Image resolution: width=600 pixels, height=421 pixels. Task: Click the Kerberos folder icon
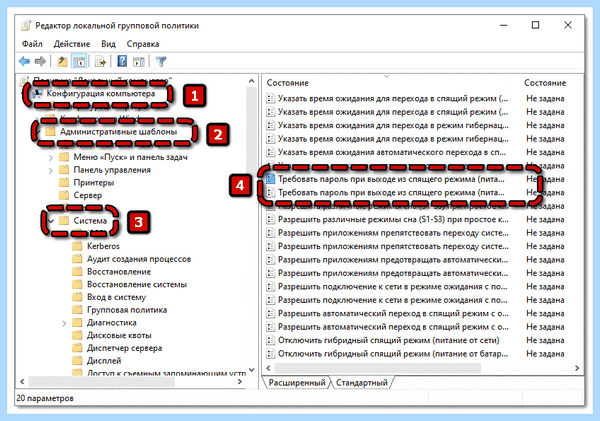point(77,246)
